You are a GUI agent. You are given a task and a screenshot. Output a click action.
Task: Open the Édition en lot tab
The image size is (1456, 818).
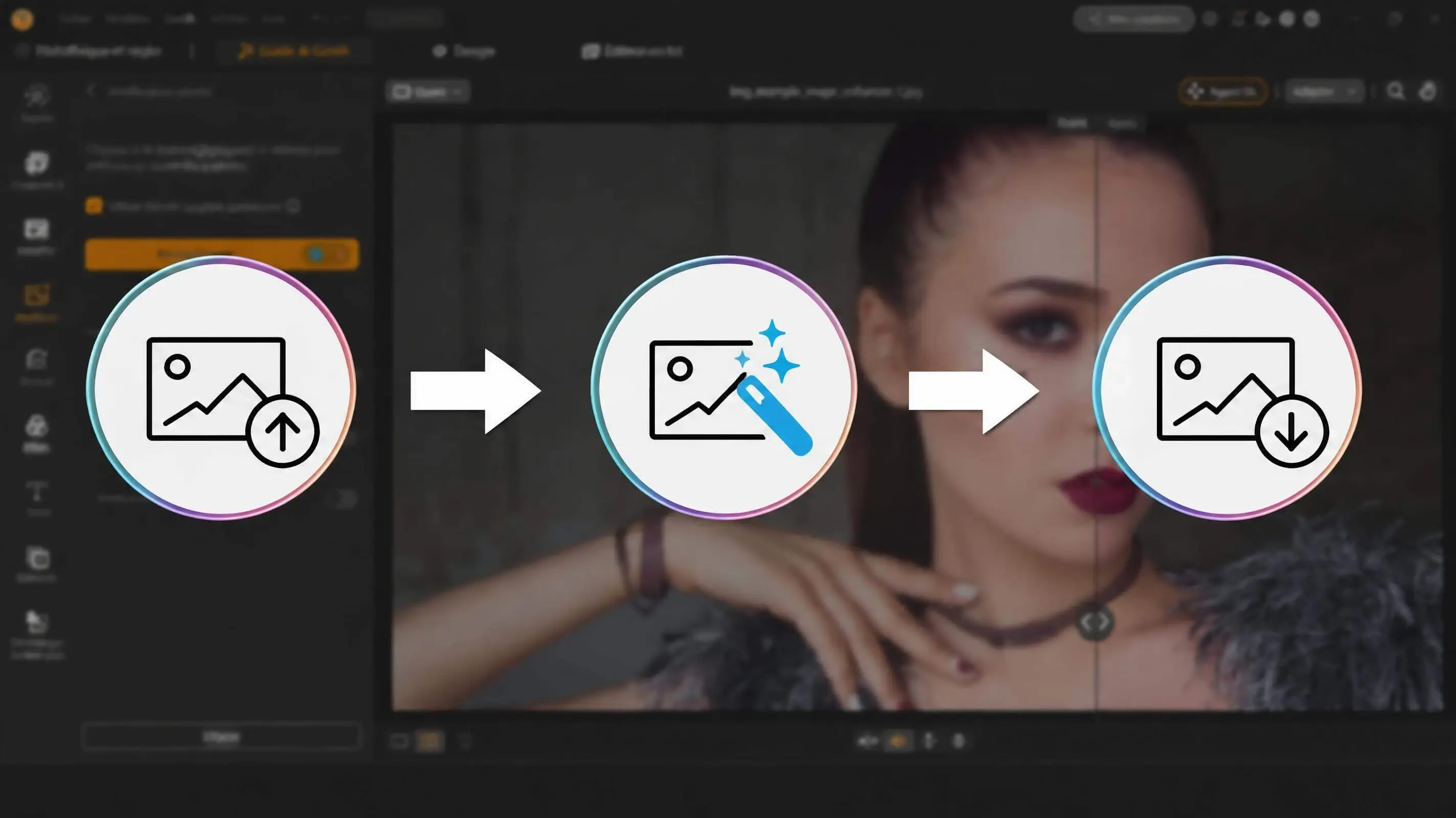[632, 52]
